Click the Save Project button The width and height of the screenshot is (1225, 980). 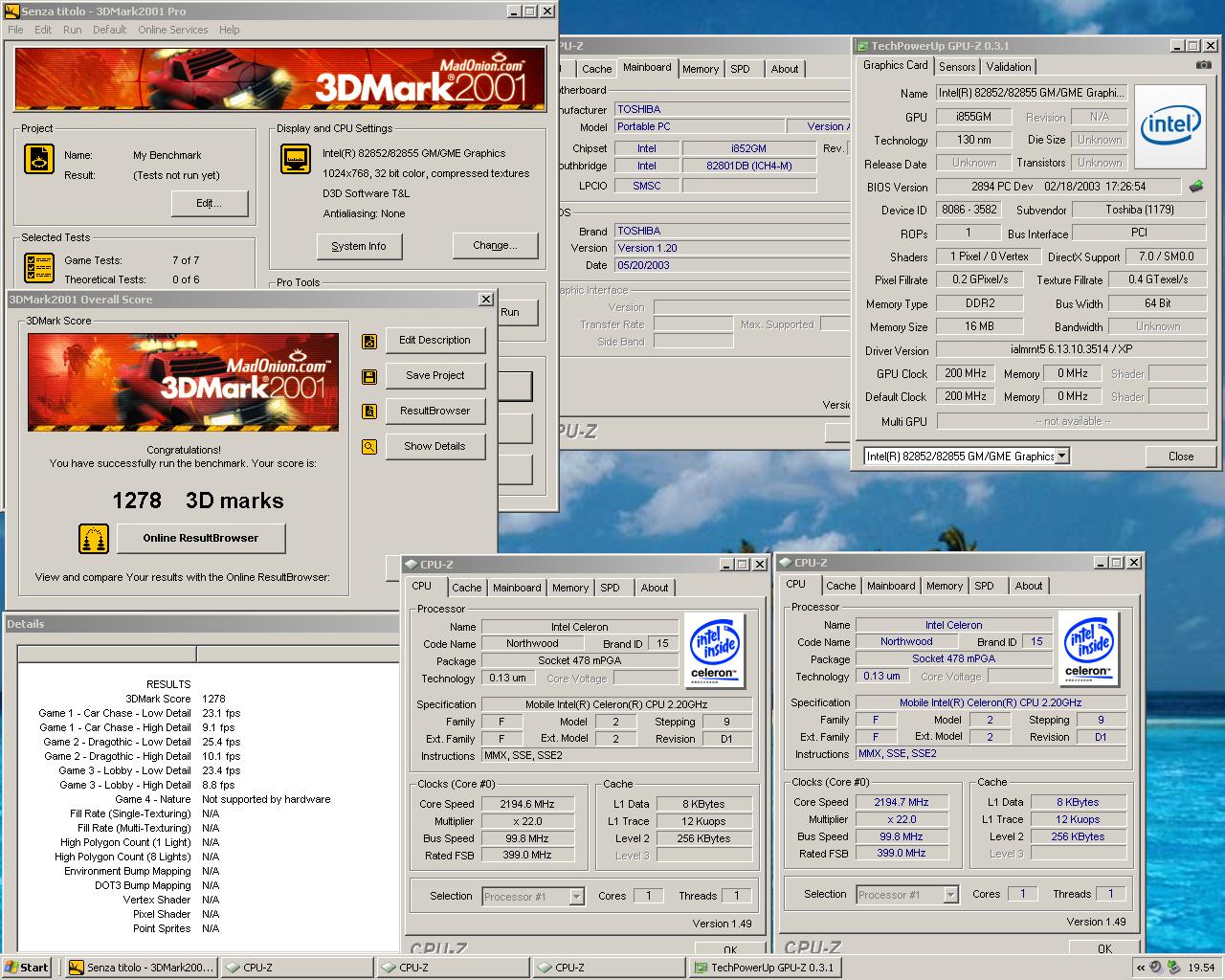[x=434, y=376]
